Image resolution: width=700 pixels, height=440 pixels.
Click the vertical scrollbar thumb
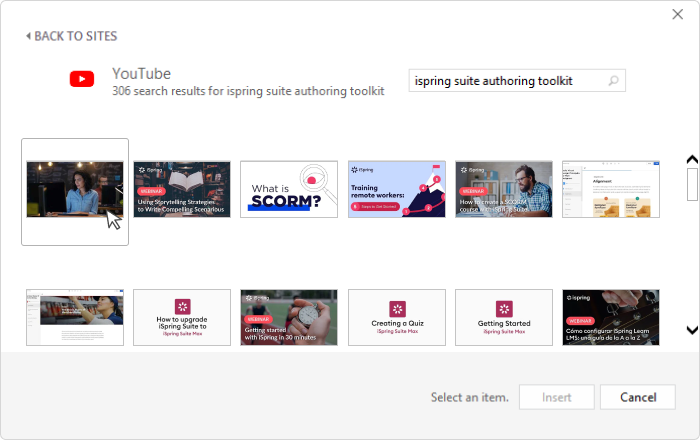692,184
